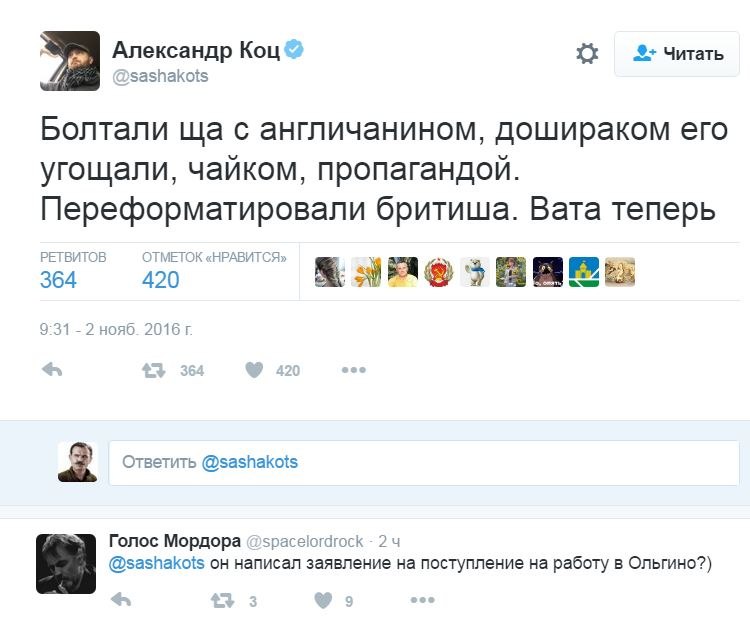Viewport: 750px width, 623px height.
Task: Like the main tweet heart icon
Action: pyautogui.click(x=254, y=370)
